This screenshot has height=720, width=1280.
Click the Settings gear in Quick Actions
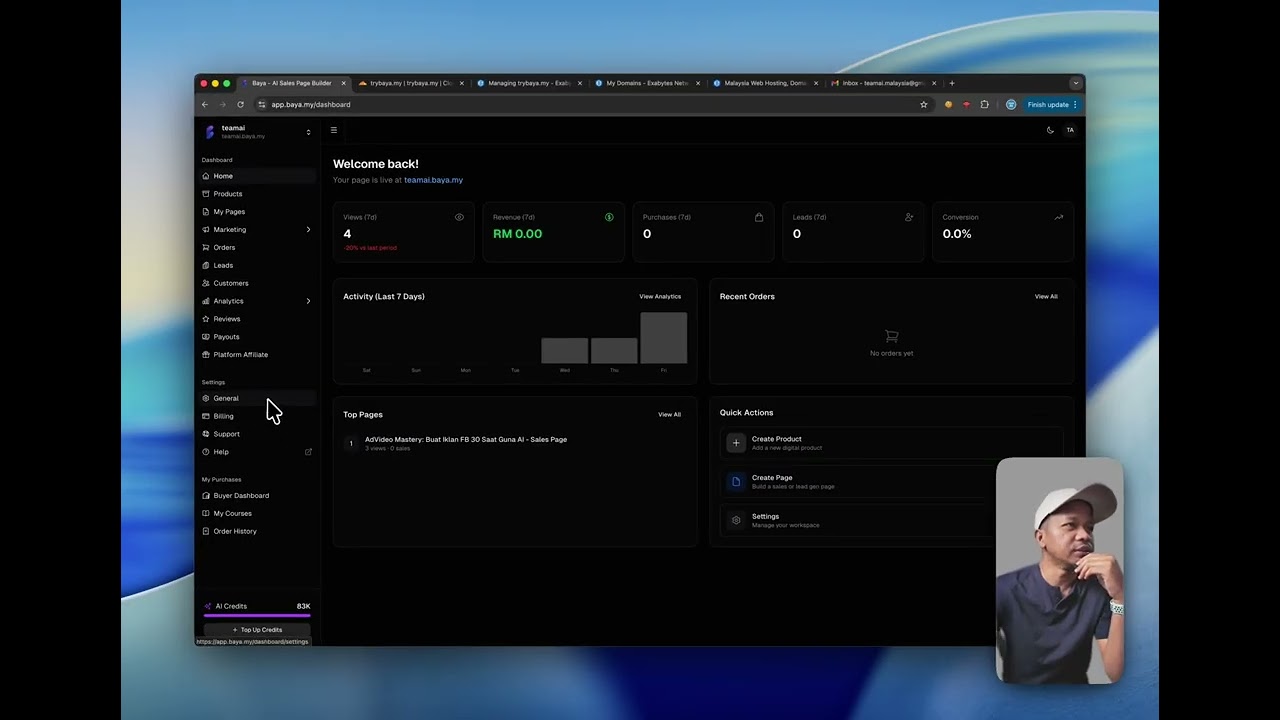[736, 520]
